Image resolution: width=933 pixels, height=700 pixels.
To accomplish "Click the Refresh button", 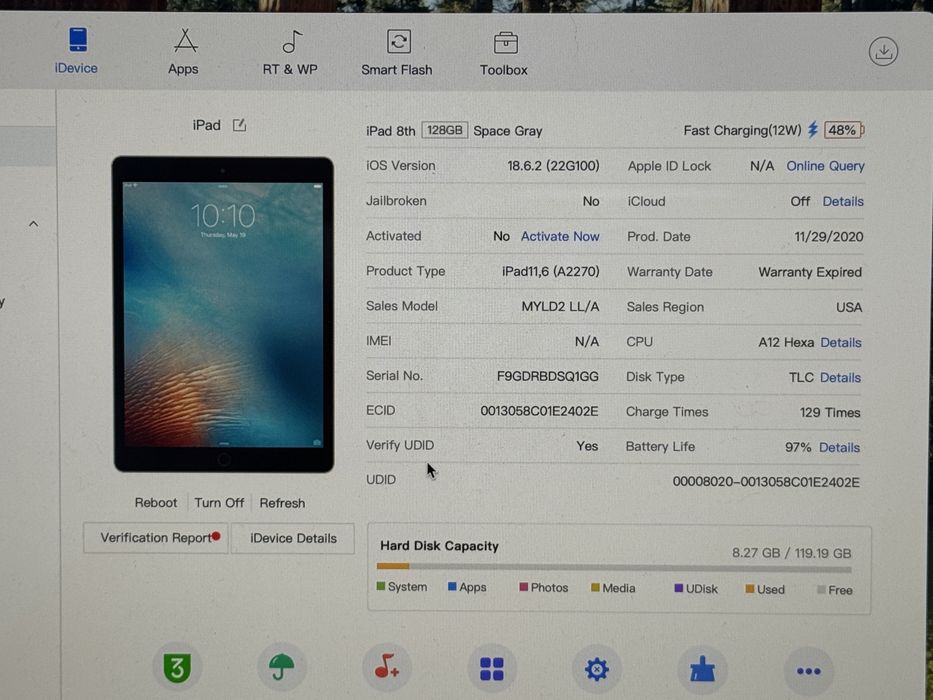I will coord(282,503).
